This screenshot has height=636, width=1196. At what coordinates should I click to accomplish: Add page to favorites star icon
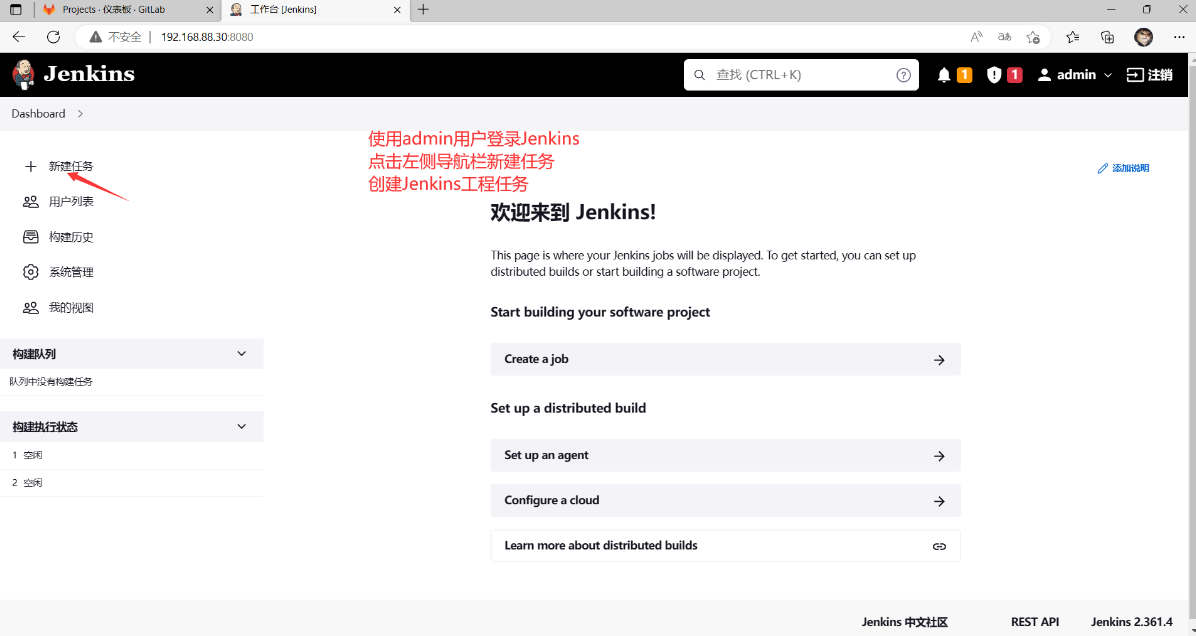pyautogui.click(x=1033, y=37)
